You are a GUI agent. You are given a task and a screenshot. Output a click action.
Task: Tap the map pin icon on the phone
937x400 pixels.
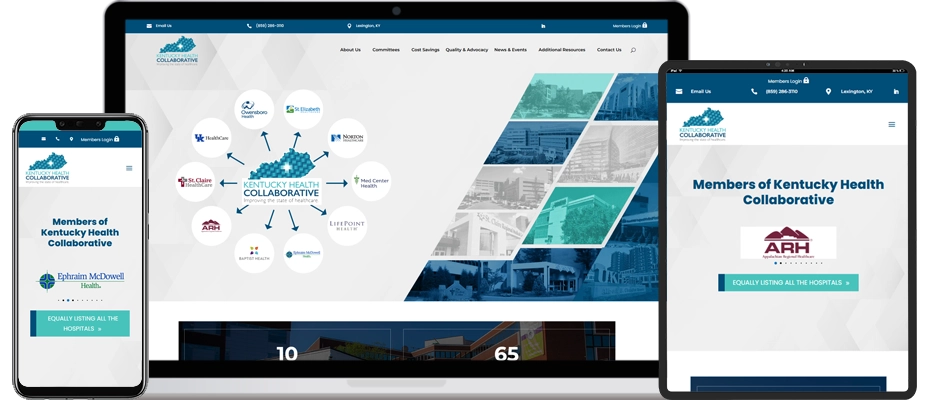tap(71, 139)
